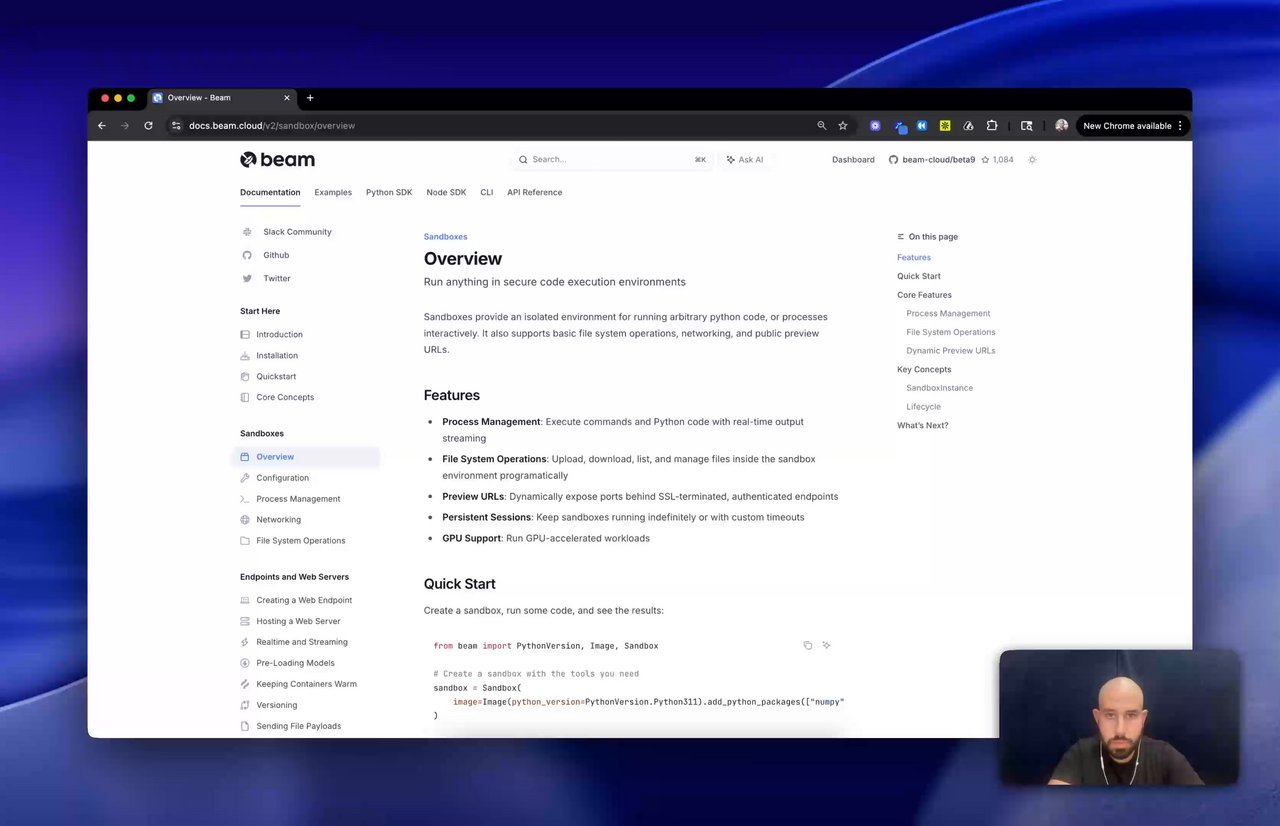Click the Core Concepts icon
This screenshot has width=1280, height=826.
(246, 397)
